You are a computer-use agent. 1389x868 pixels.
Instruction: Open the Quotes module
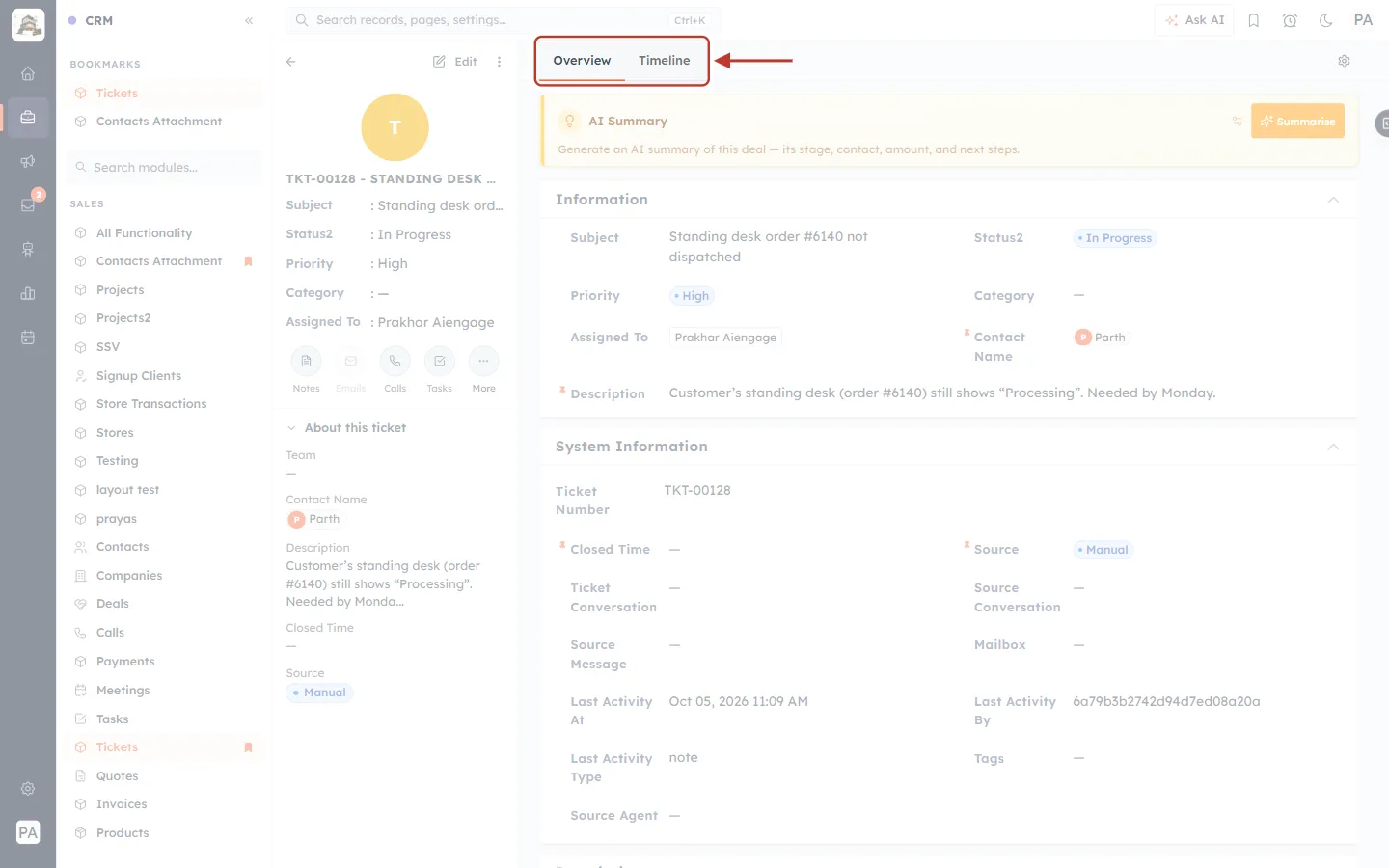pos(117,776)
